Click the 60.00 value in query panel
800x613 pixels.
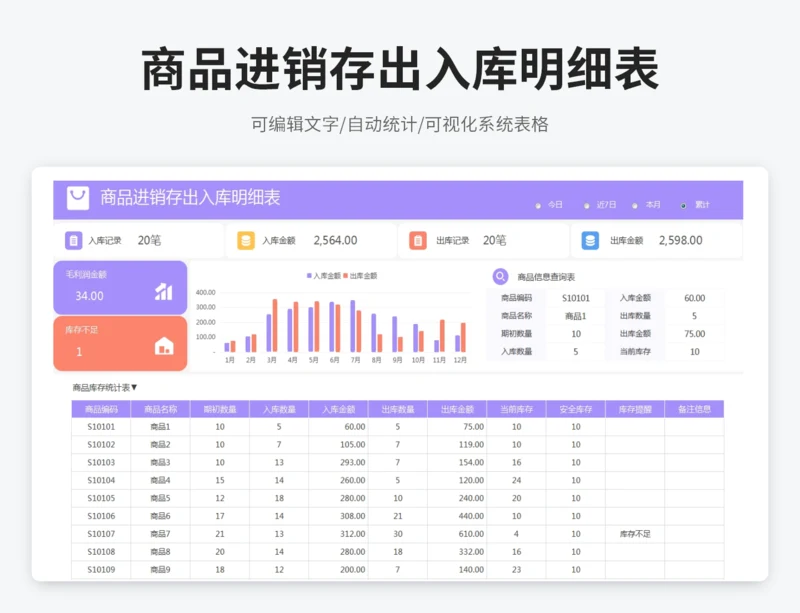tap(694, 298)
